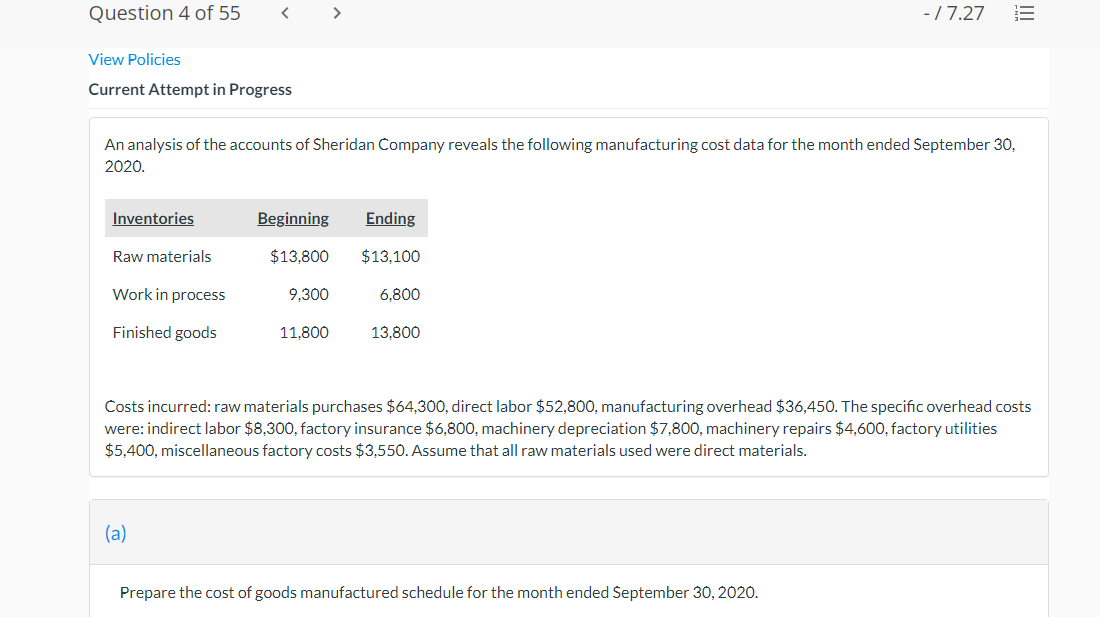Click the 'Costs incurred' paragraph text
This screenshot has height=617, width=1100.
pos(568,429)
